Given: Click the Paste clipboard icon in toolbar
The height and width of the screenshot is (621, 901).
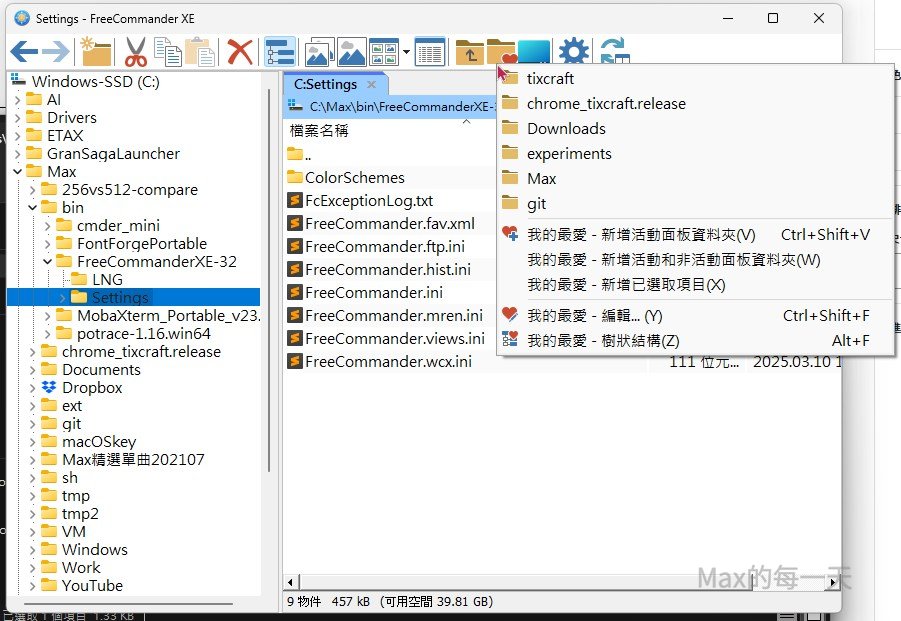Looking at the screenshot, I should [201, 52].
